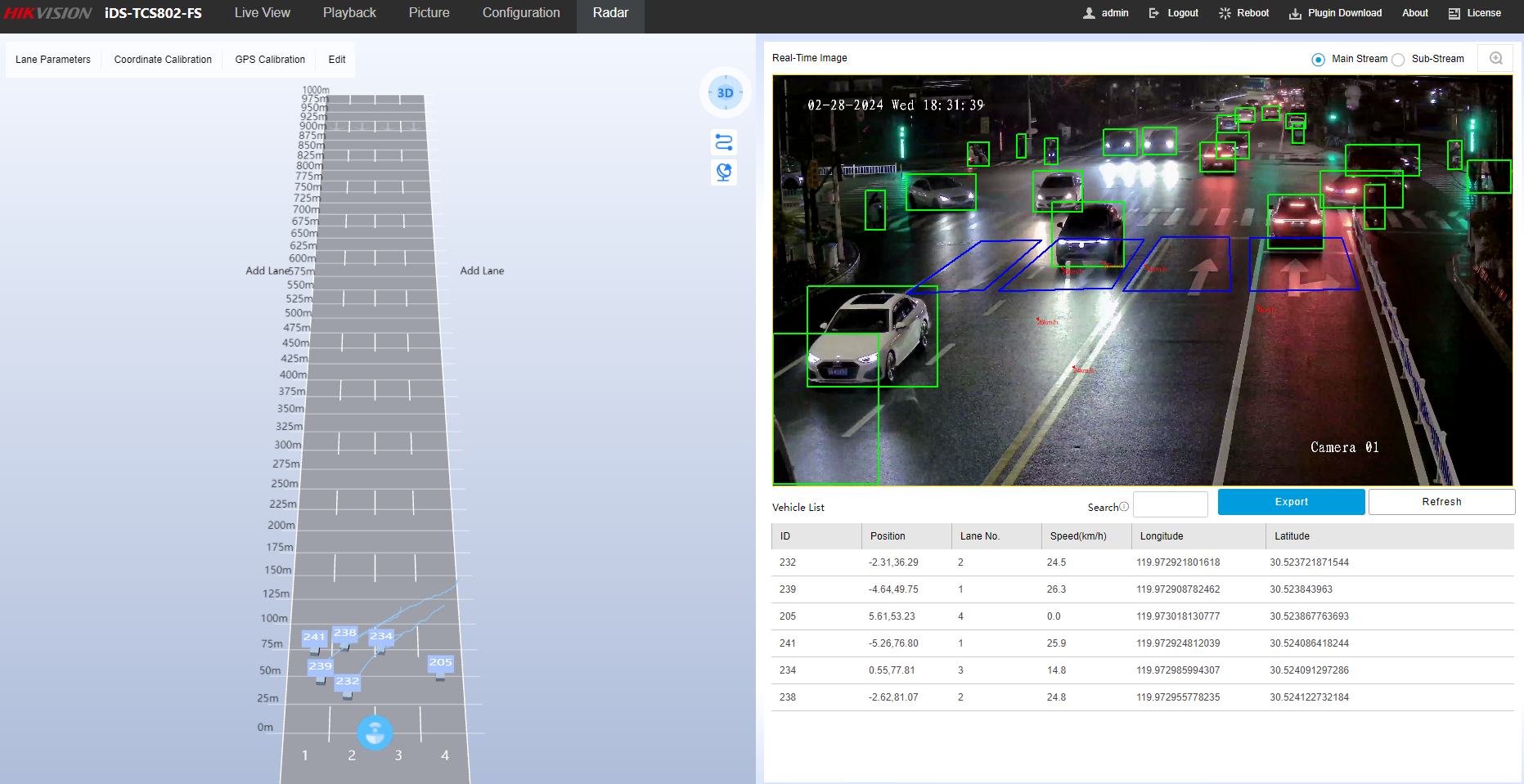Open the Configuration menu
Image resolution: width=1524 pixels, height=784 pixels.
tap(521, 13)
